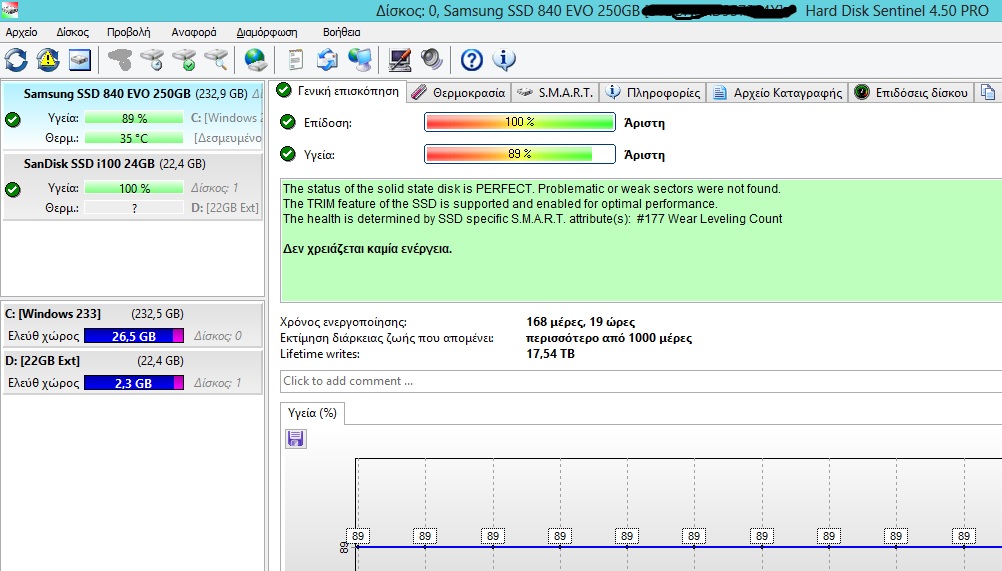The width and height of the screenshot is (1002, 571).
Task: Switch to the Πληροφορίες tab
Action: click(653, 93)
